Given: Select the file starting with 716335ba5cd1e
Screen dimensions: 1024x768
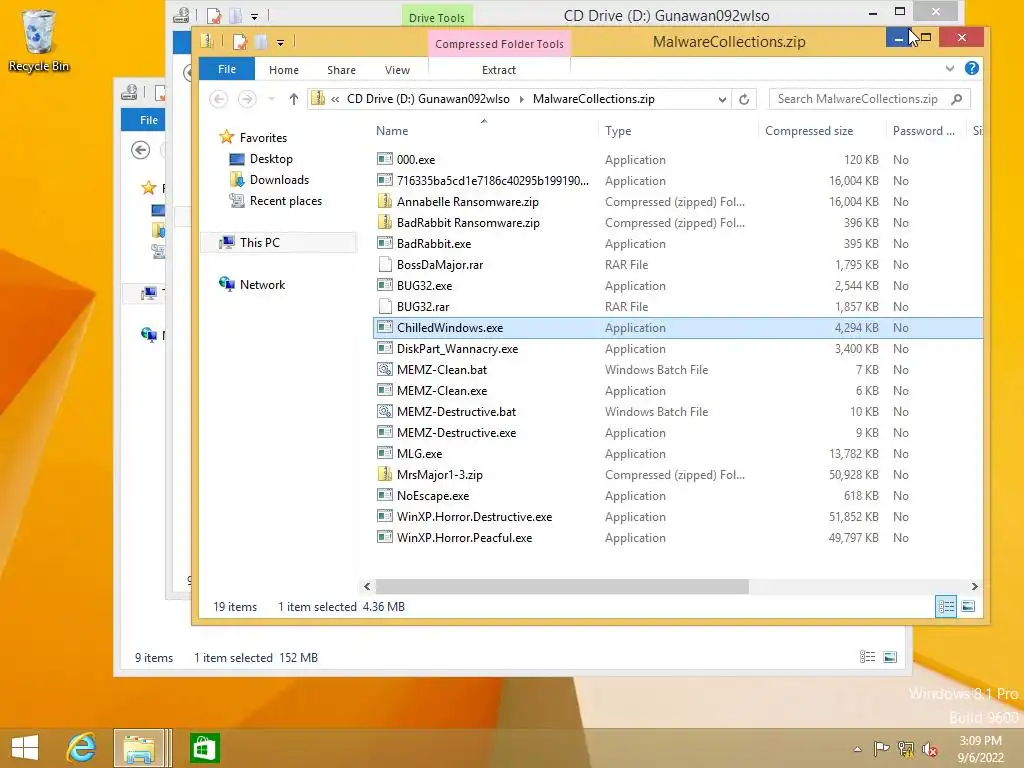Looking at the screenshot, I should tap(492, 180).
